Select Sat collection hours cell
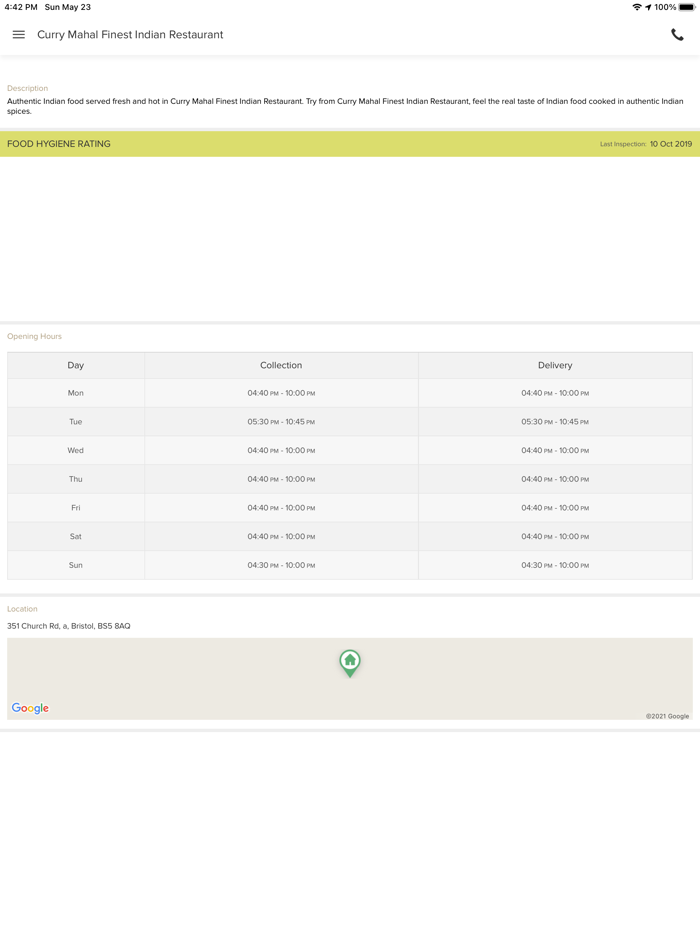The width and height of the screenshot is (700, 934). (x=281, y=536)
